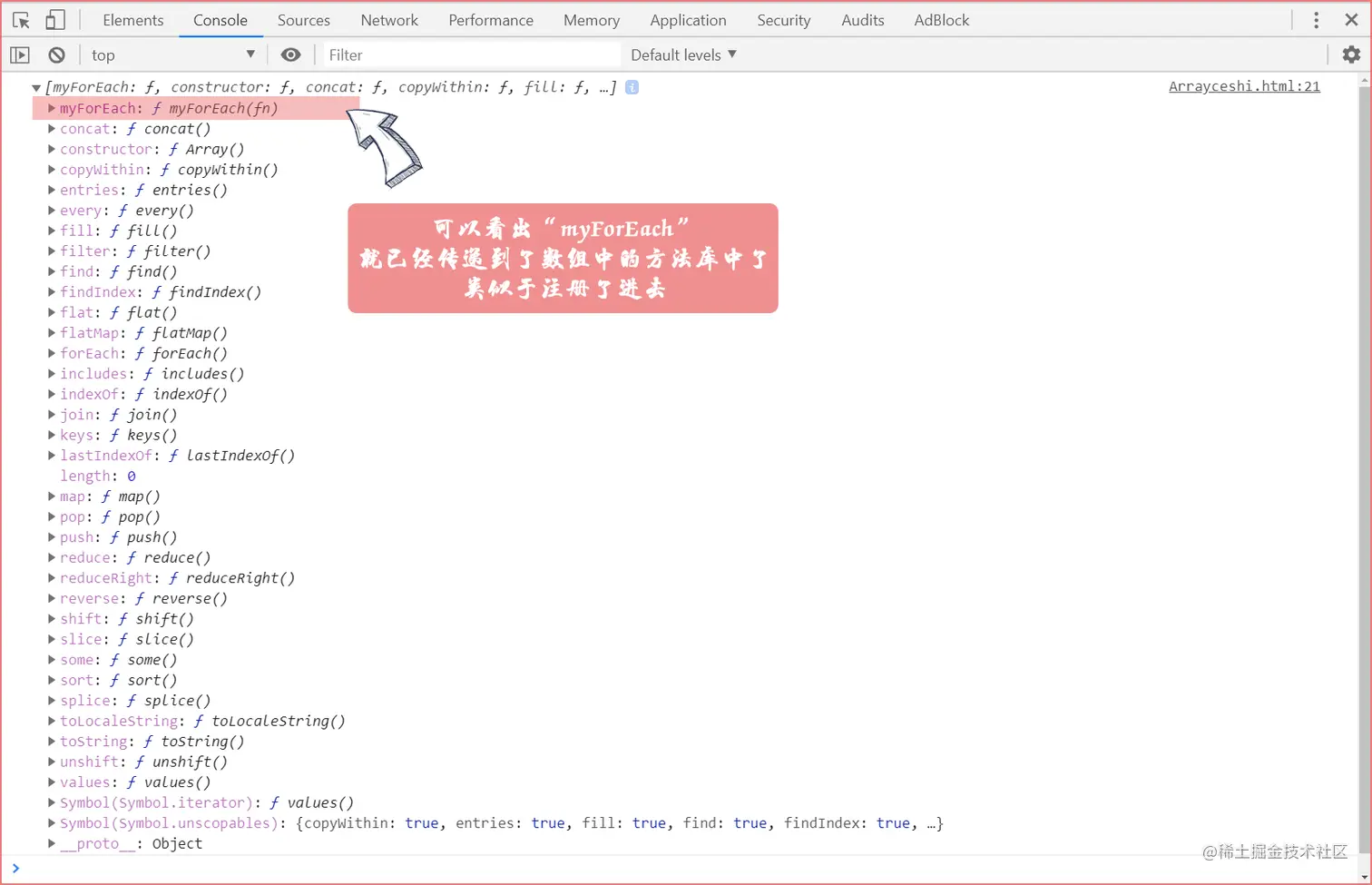Click the blue console prompt arrow
Viewport: 1372px width, 885px height.
click(16, 870)
